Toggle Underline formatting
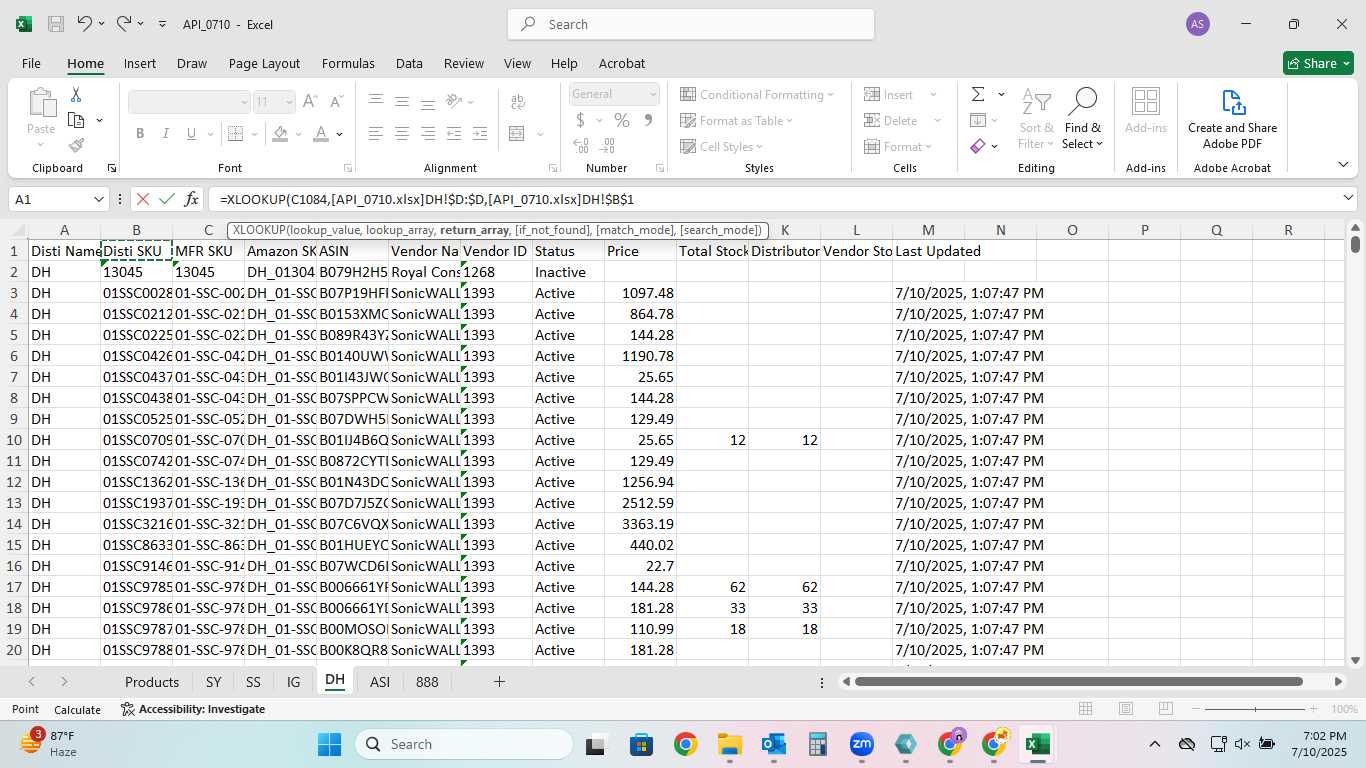 pyautogui.click(x=191, y=133)
